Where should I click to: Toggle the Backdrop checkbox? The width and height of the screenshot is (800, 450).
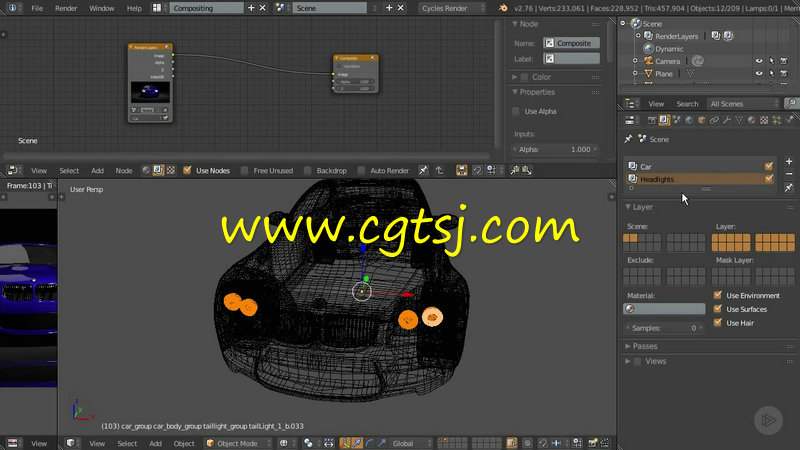308,170
